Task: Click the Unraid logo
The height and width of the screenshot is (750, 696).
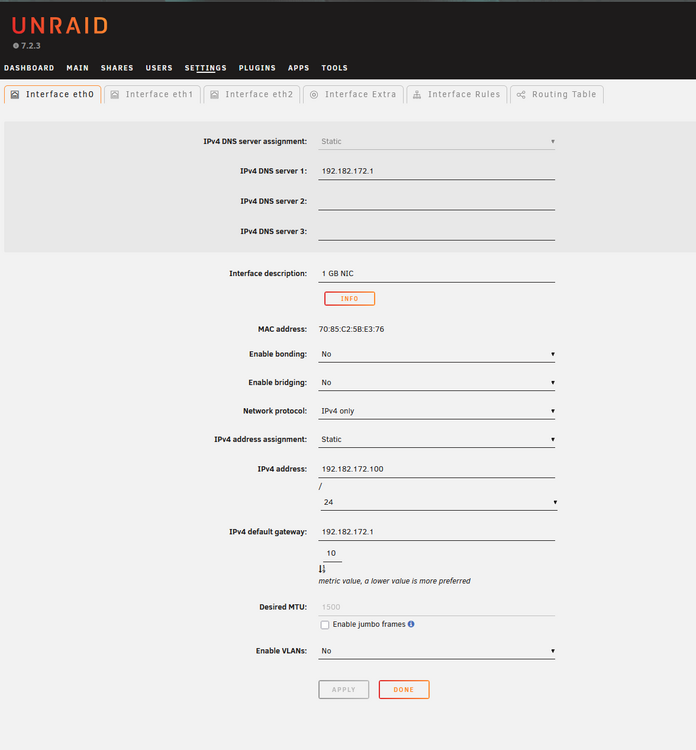Action: pyautogui.click(x=60, y=25)
